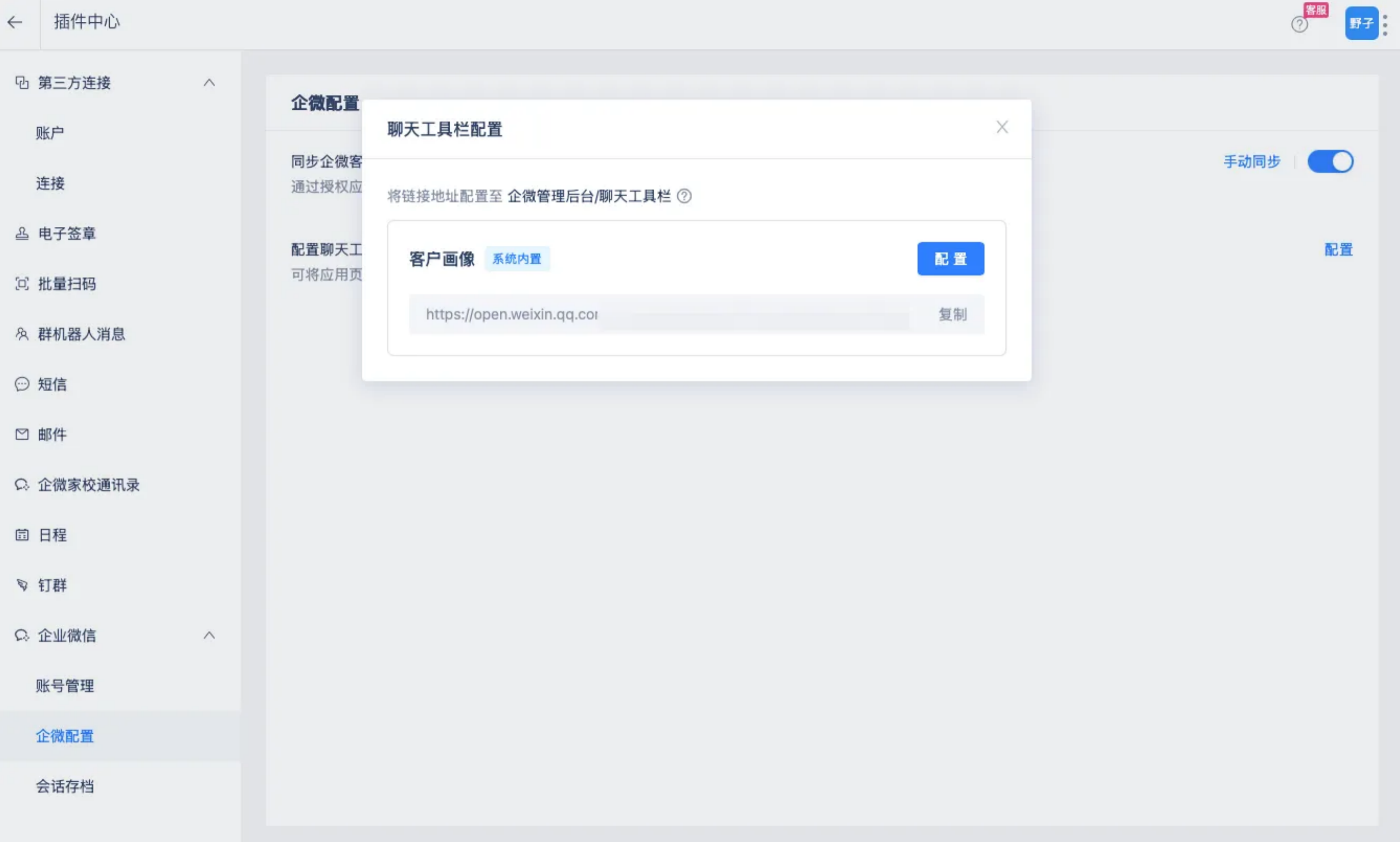Click the 批量扫码 scan icon
The image size is (1400, 842).
21,283
